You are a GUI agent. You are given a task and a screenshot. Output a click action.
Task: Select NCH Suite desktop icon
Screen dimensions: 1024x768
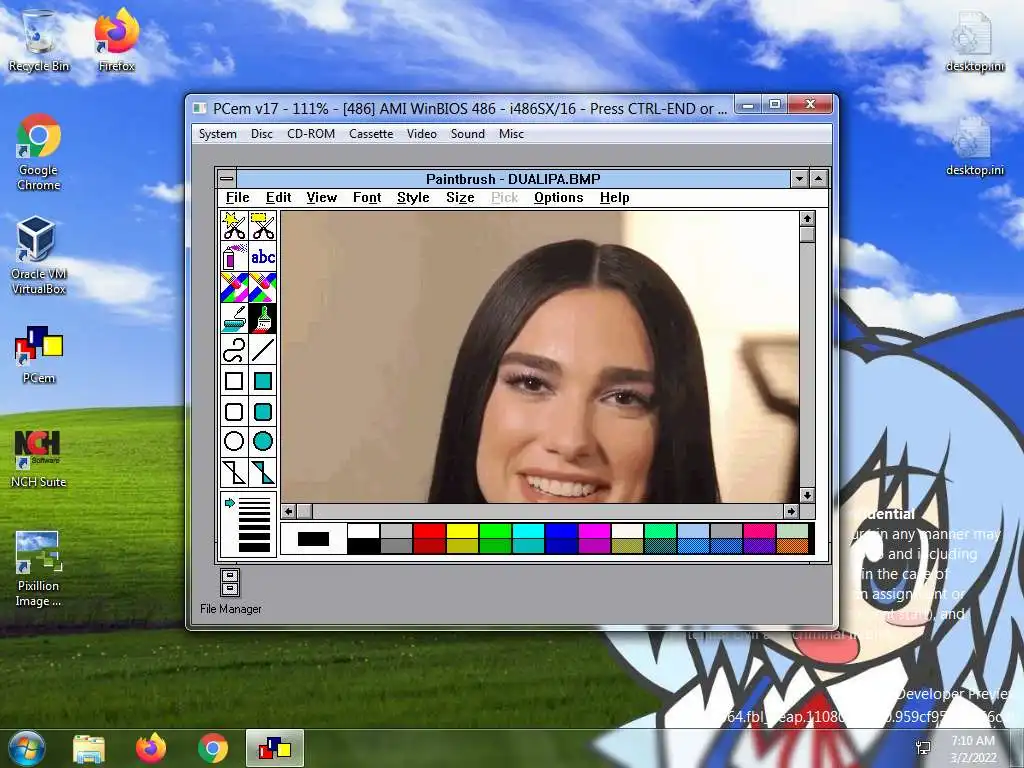click(39, 458)
